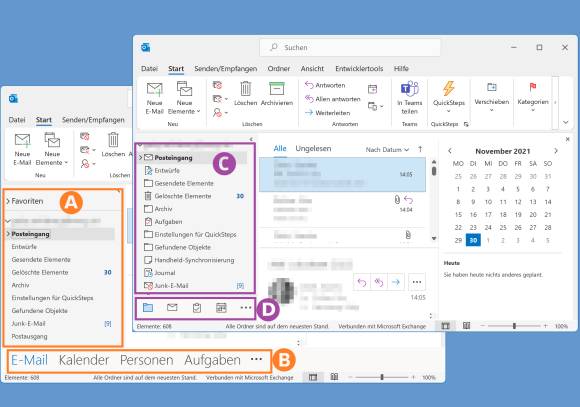Go to previous month in calendar
The height and width of the screenshot is (407, 580).
(450, 151)
